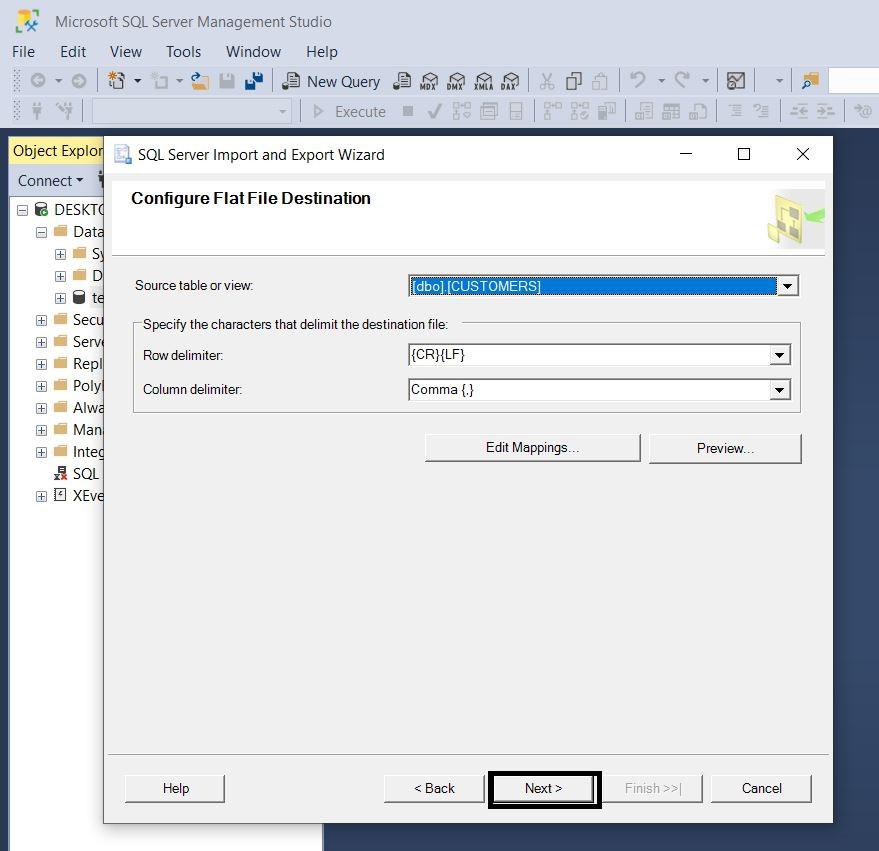Screen dimensions: 879x851
Task: Open the File menu
Action: (x=24, y=52)
